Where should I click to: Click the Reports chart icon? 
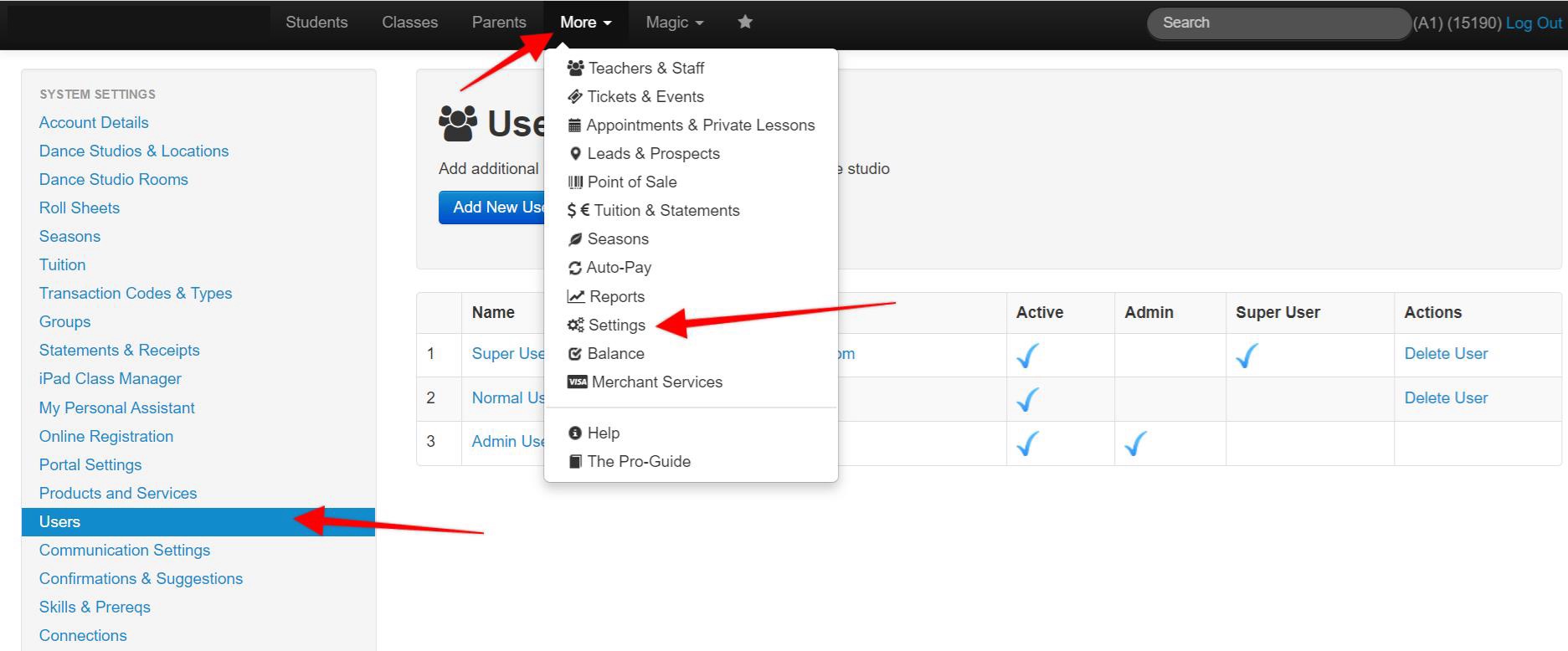575,296
